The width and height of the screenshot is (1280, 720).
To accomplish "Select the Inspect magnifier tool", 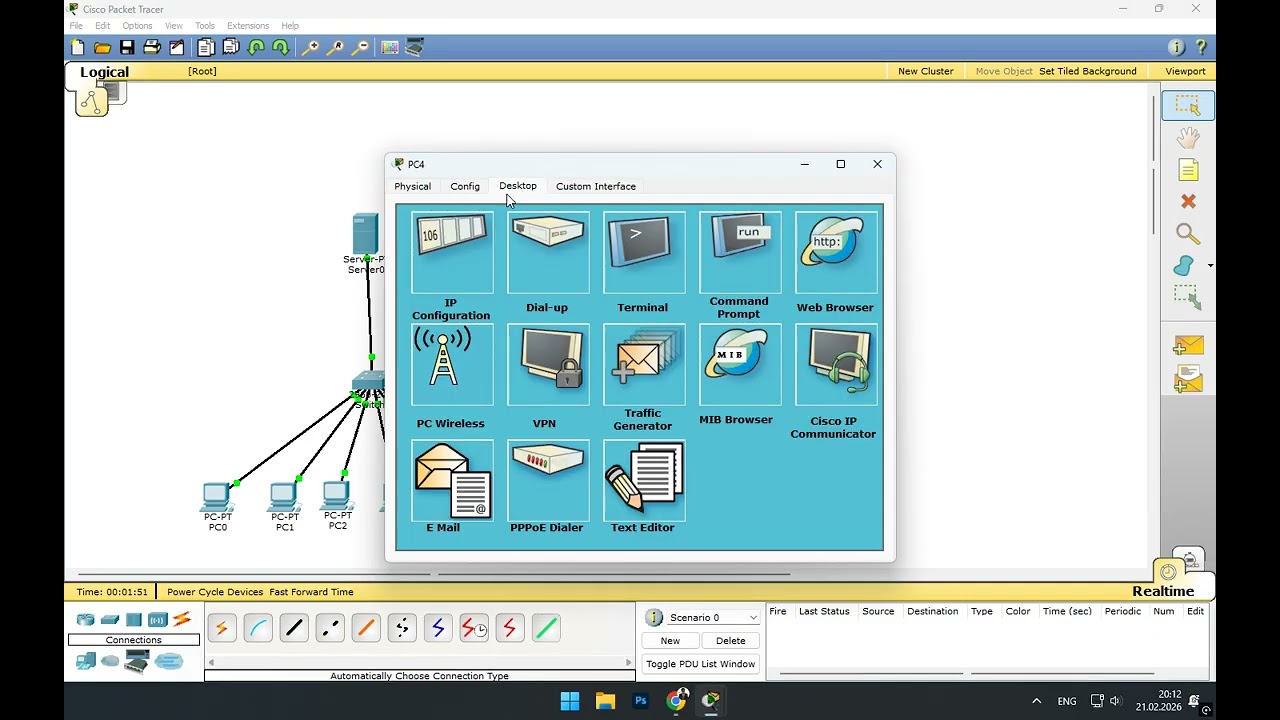I will [x=1188, y=234].
